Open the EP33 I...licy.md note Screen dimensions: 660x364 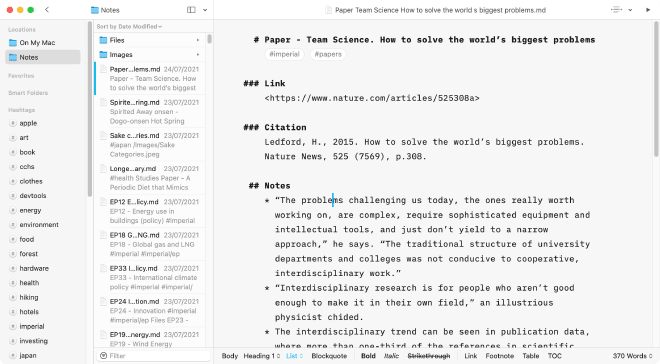(150, 278)
